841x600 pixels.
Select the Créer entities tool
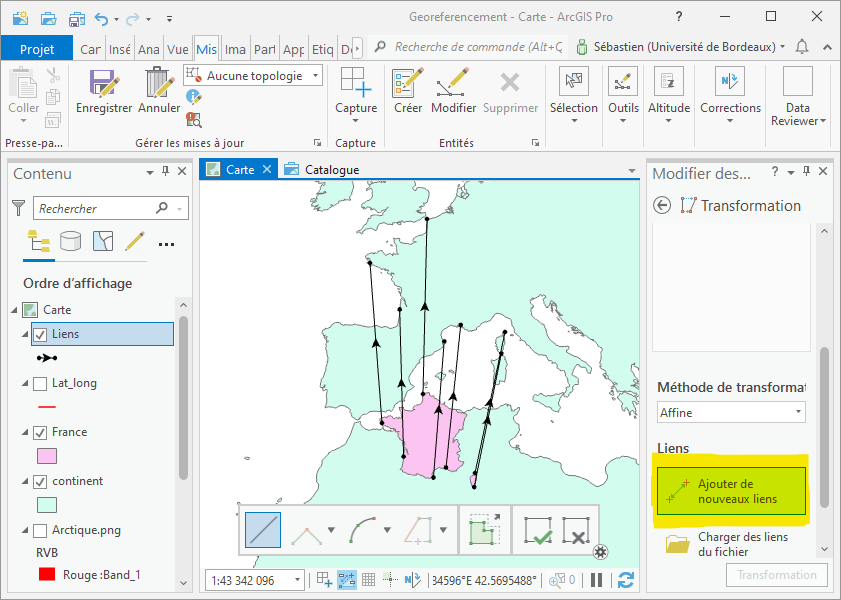tap(408, 83)
